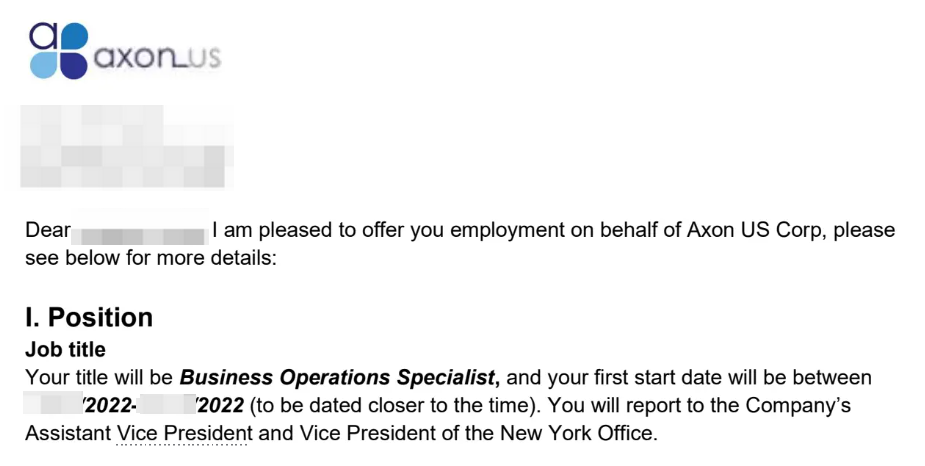
Task: Click the medium blue top-right logo petal
Action: click(74, 36)
